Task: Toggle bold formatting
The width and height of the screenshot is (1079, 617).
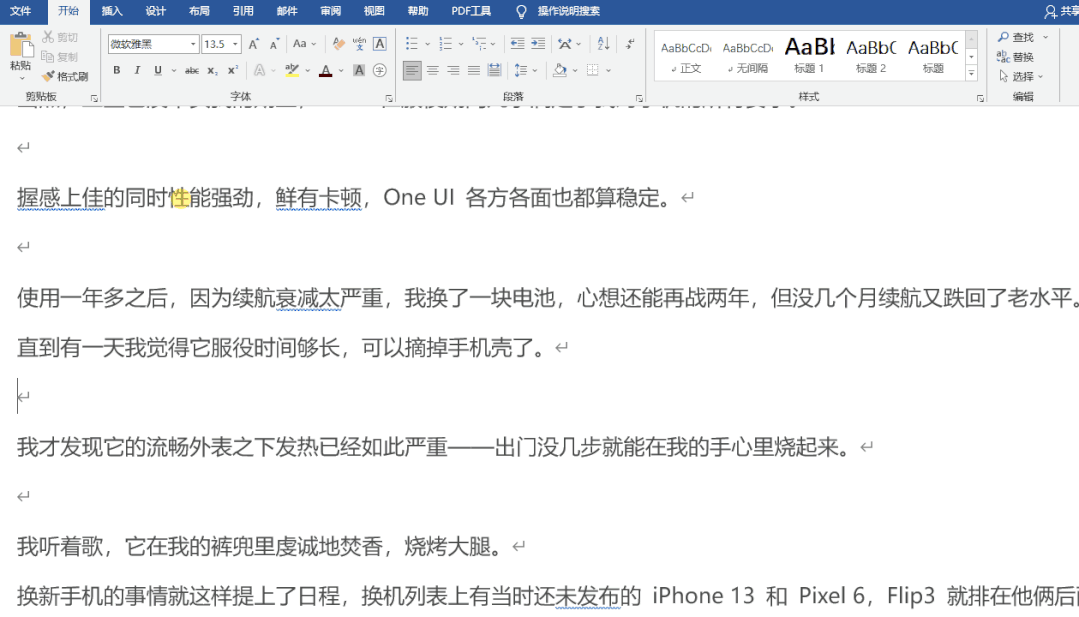Action: (x=117, y=70)
